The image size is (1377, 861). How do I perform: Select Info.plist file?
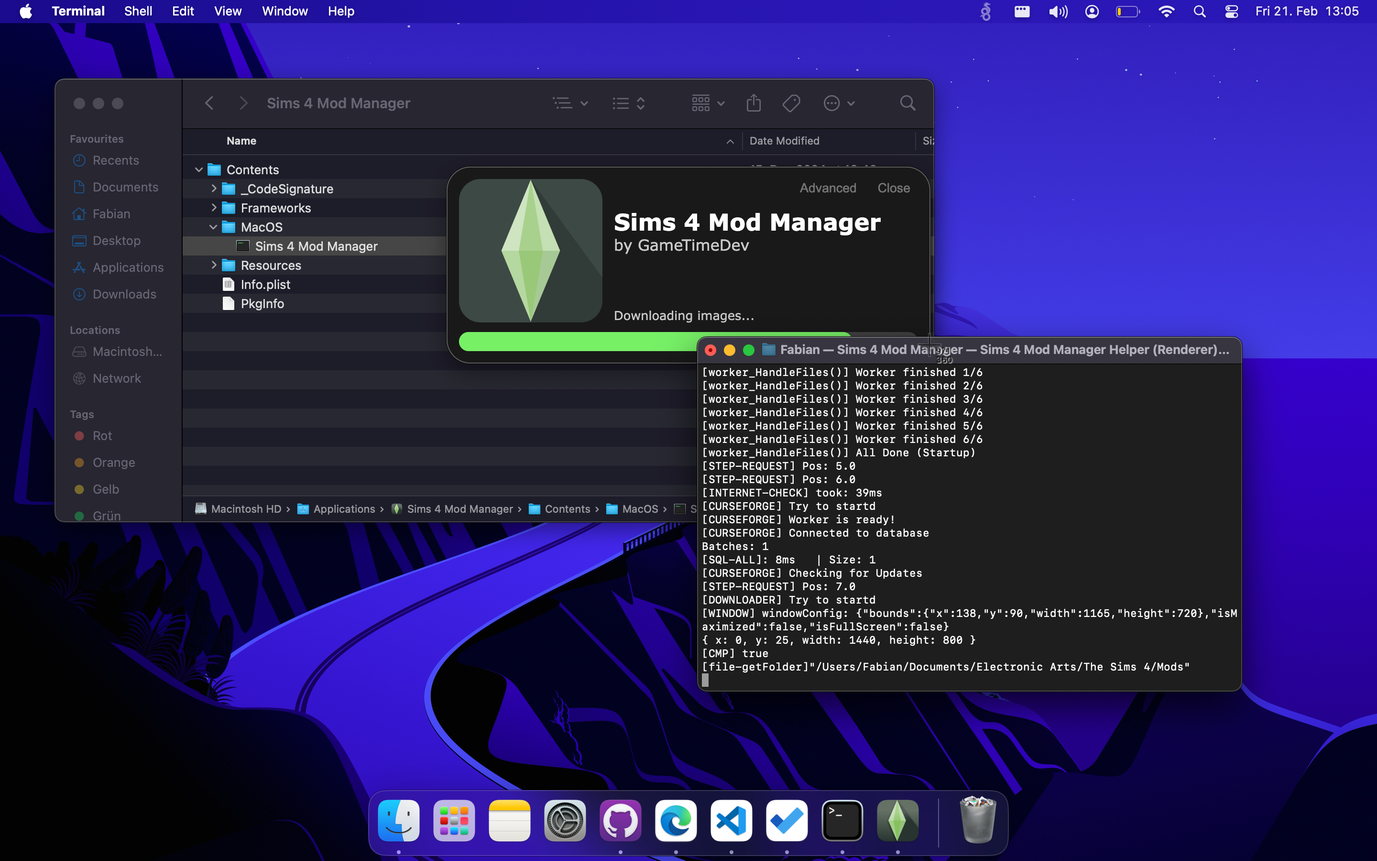click(265, 285)
